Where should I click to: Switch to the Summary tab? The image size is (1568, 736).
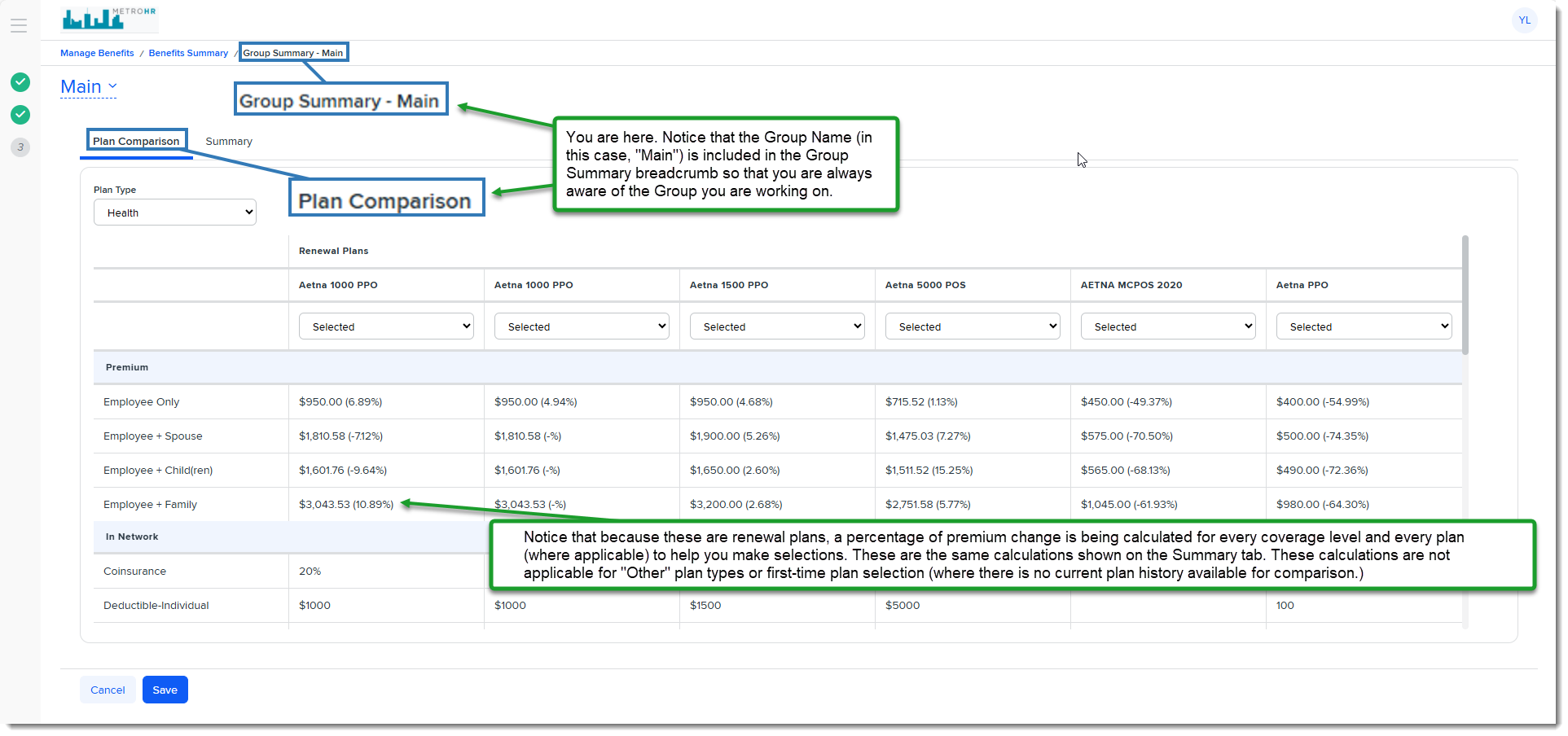(x=229, y=142)
